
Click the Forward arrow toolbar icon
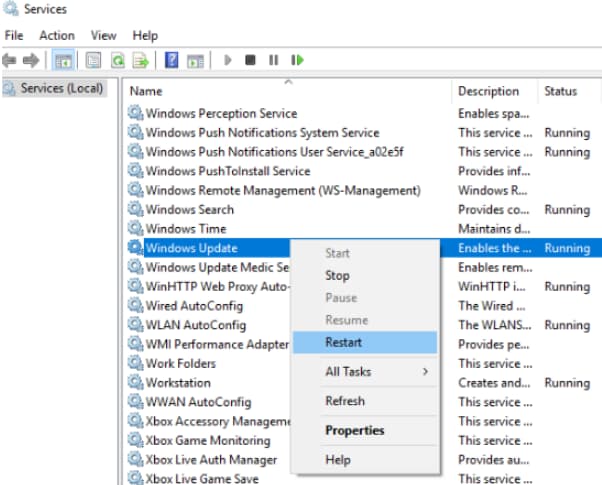coord(31,60)
